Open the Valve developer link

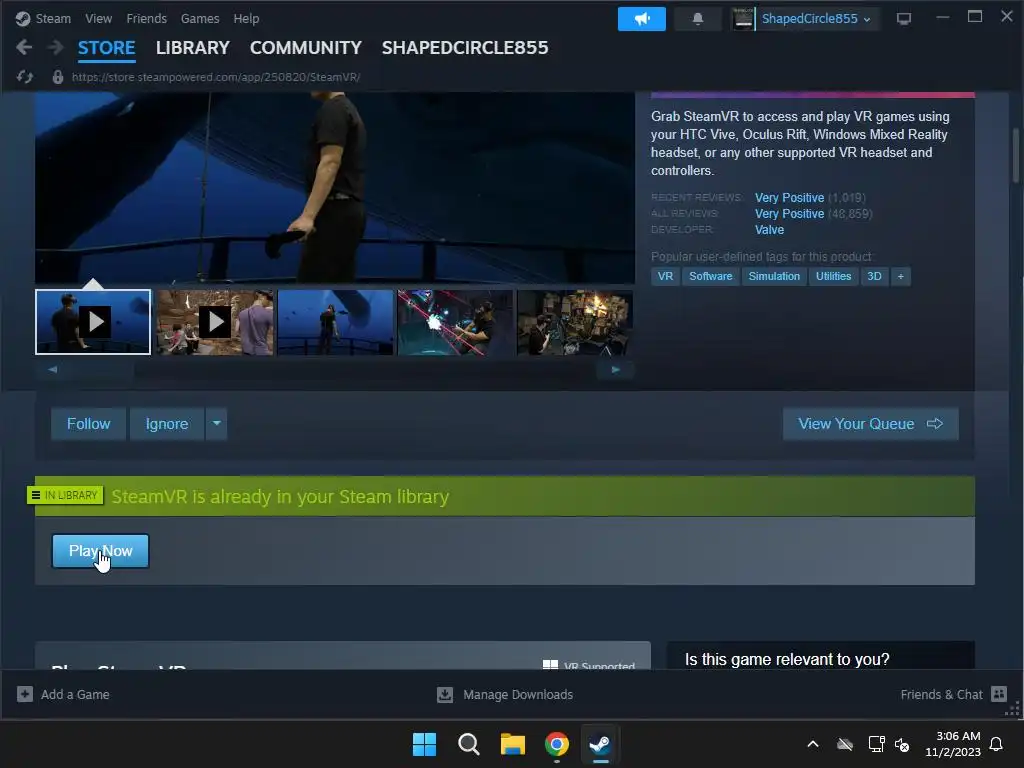pyautogui.click(x=769, y=230)
